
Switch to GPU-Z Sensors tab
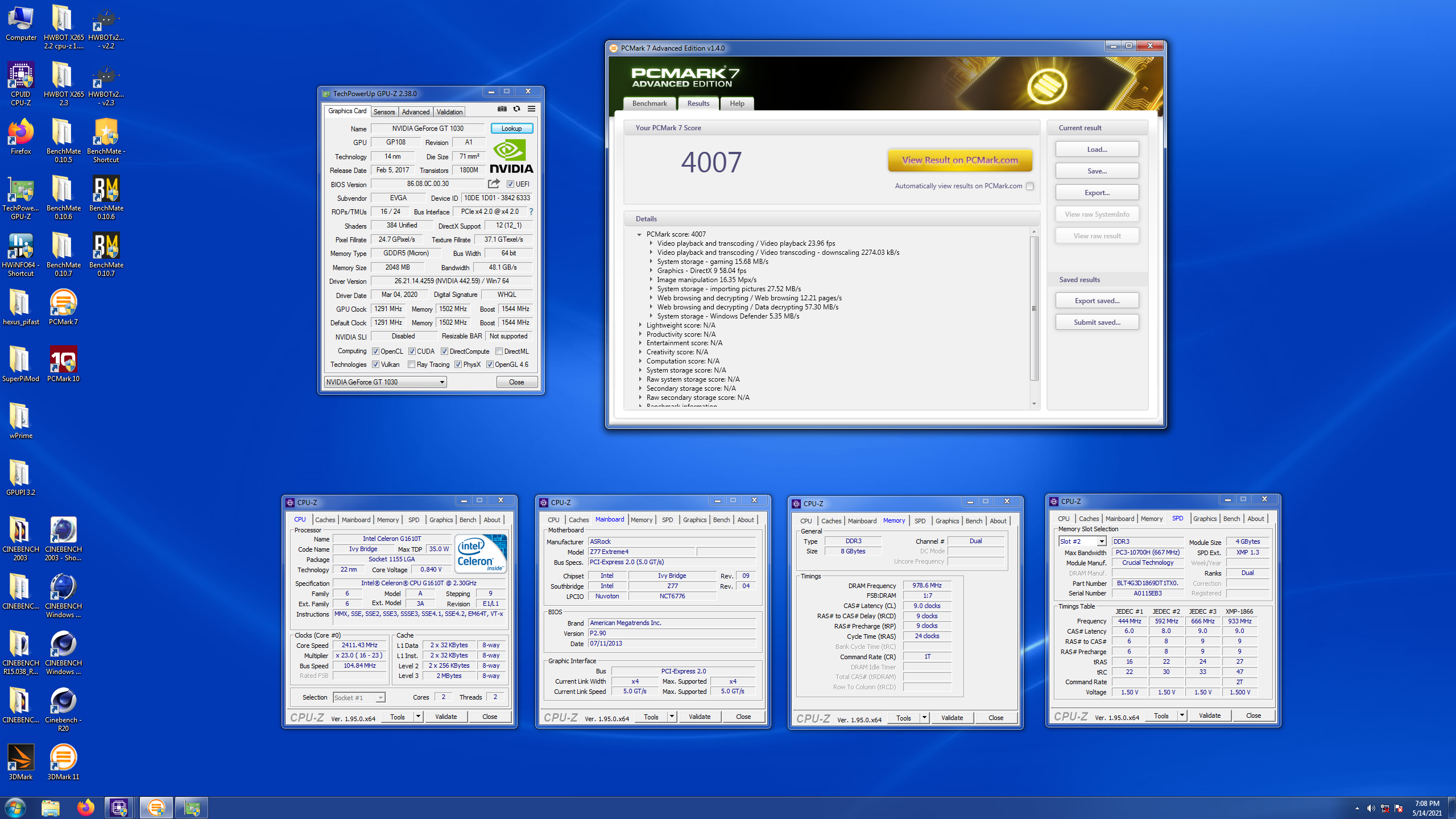[384, 112]
